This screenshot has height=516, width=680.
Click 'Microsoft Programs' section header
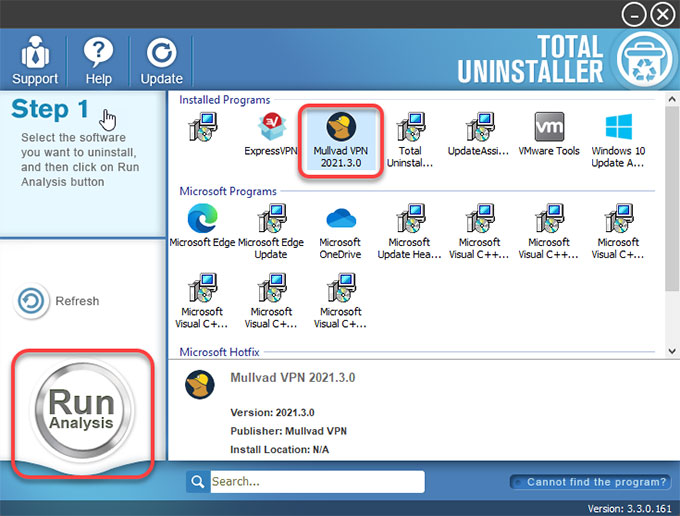(x=228, y=191)
